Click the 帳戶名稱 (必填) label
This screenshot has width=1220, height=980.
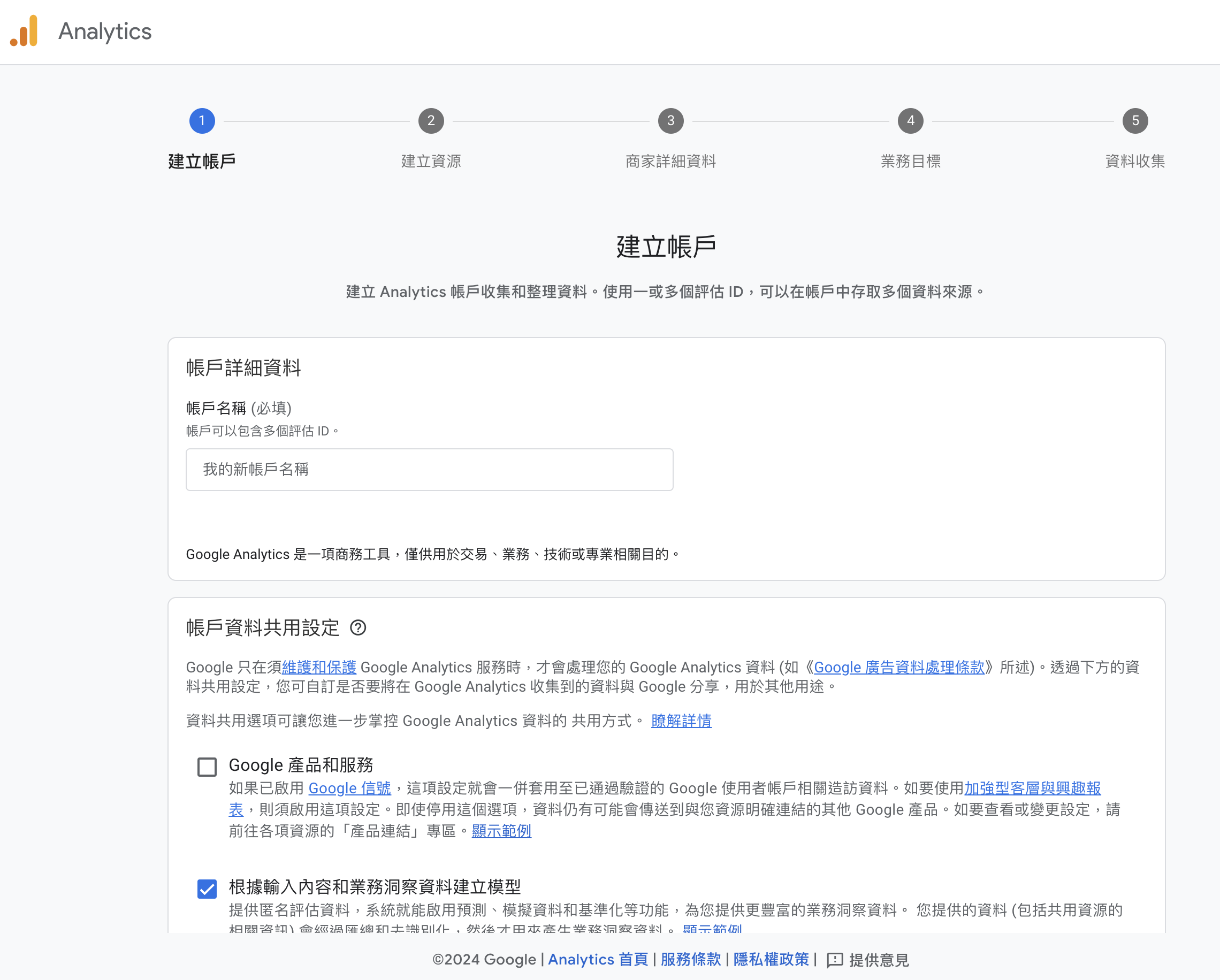point(239,408)
